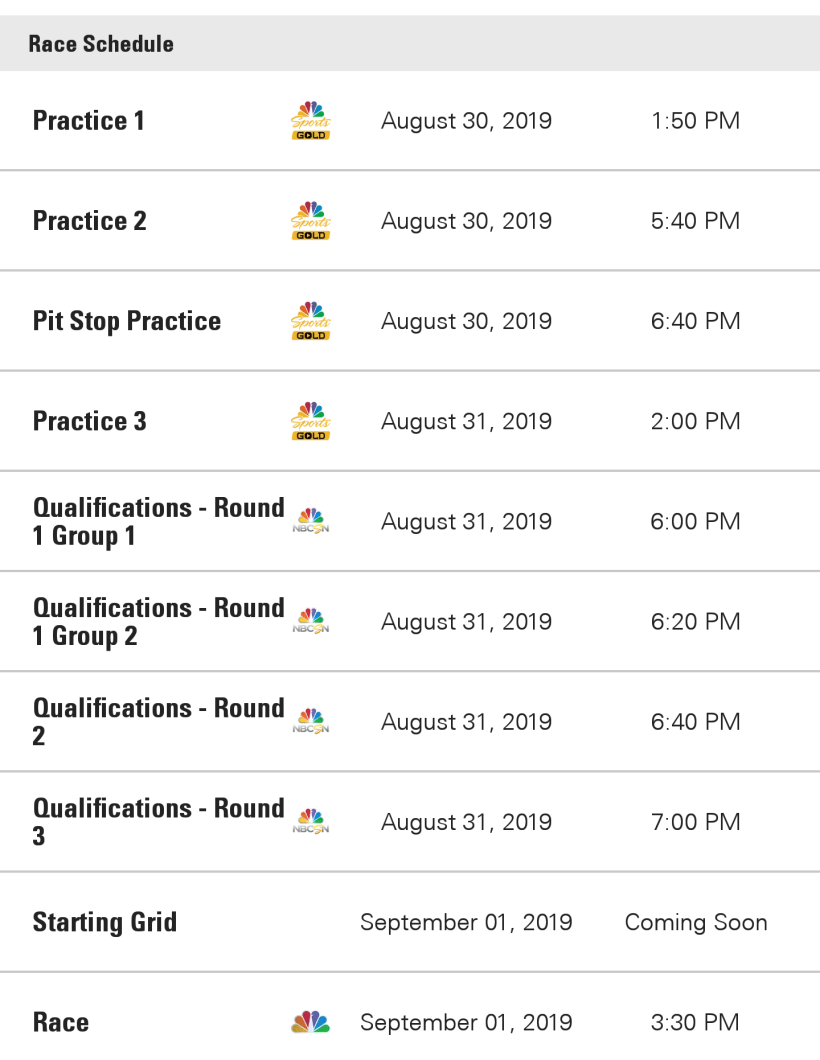Click the 3:30 PM race start time

pos(695,1022)
